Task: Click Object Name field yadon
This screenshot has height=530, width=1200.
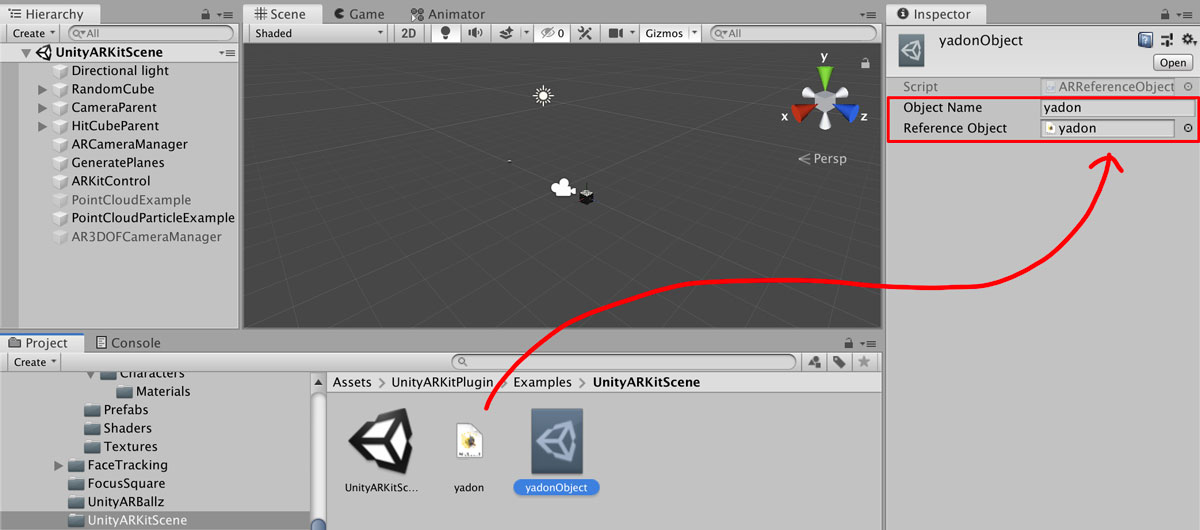Action: point(1117,108)
